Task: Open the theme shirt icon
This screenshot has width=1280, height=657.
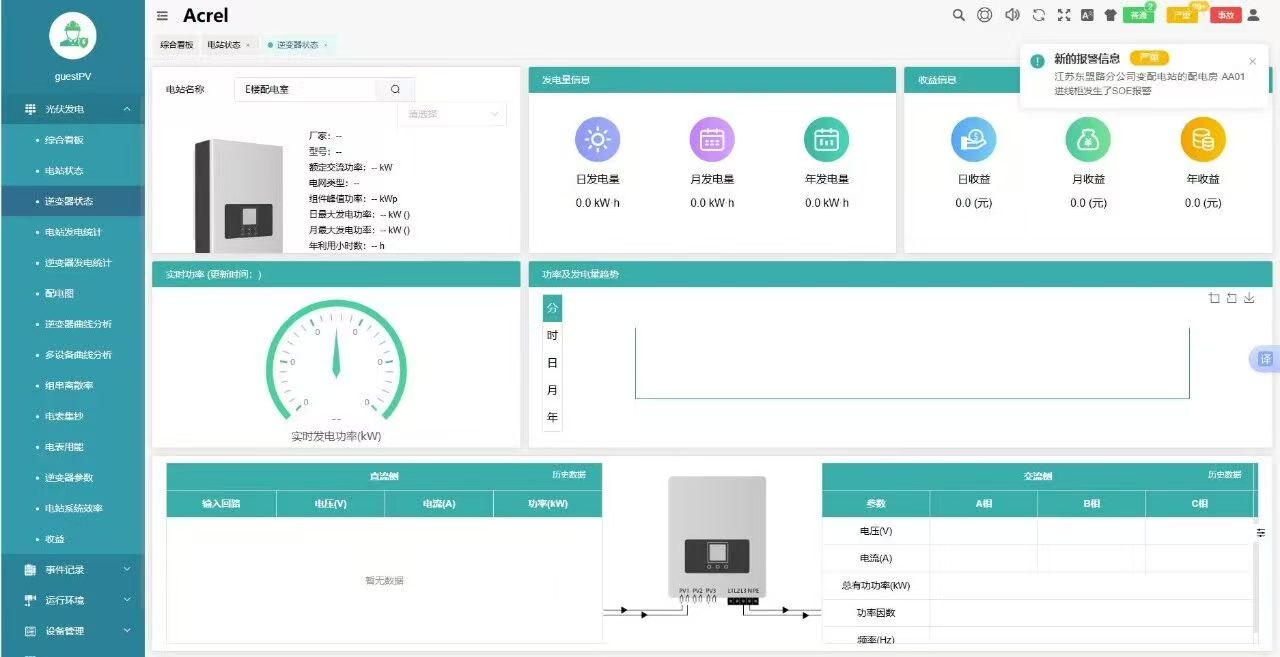Action: tap(1110, 15)
